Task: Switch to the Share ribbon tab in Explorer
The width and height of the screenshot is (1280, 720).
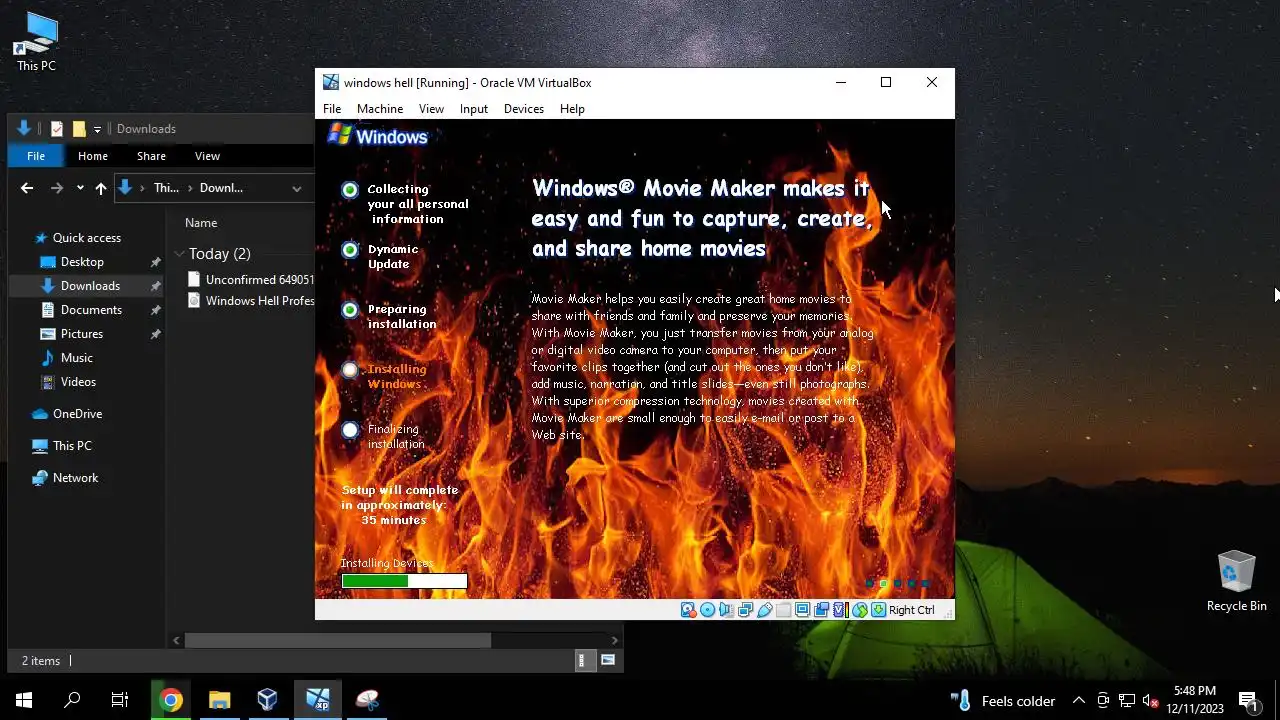Action: coord(151,156)
